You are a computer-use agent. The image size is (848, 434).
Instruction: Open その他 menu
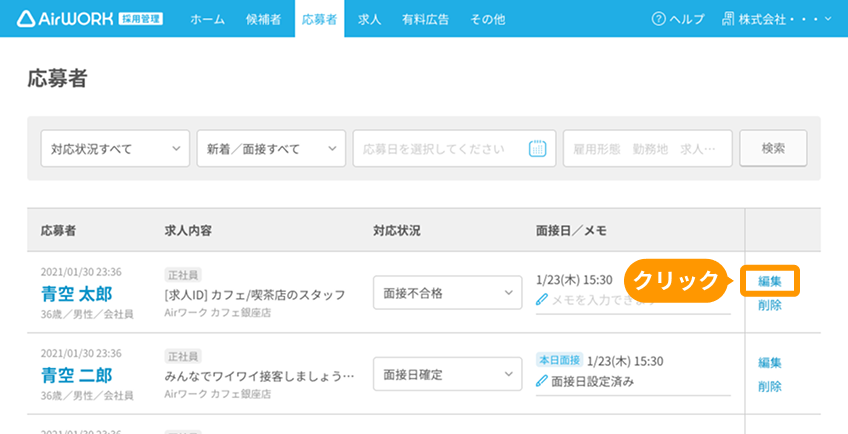[x=487, y=19]
